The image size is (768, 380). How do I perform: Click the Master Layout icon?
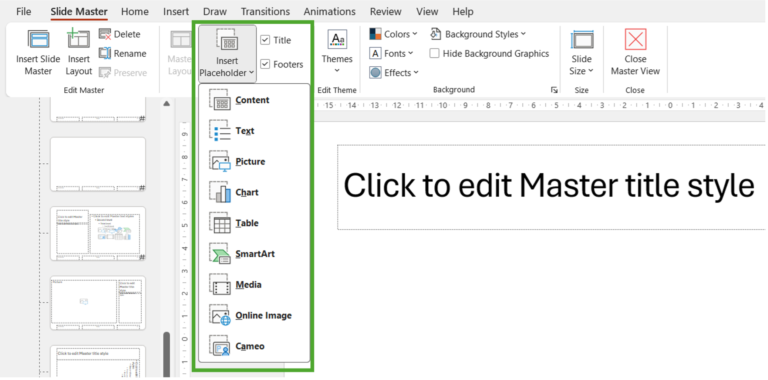(180, 40)
